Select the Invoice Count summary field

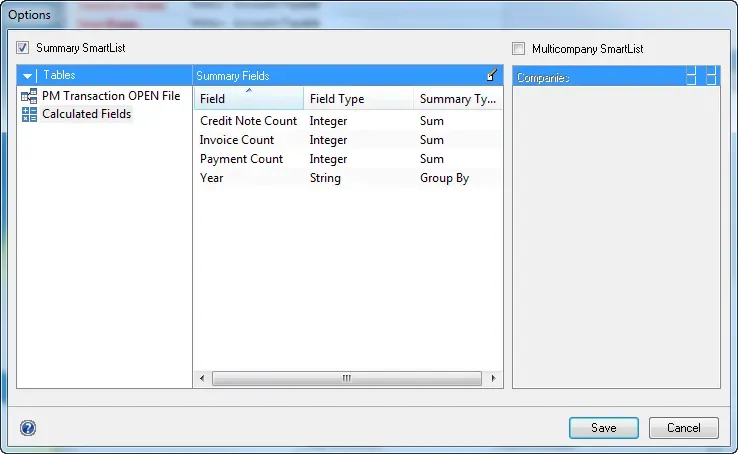(237, 140)
